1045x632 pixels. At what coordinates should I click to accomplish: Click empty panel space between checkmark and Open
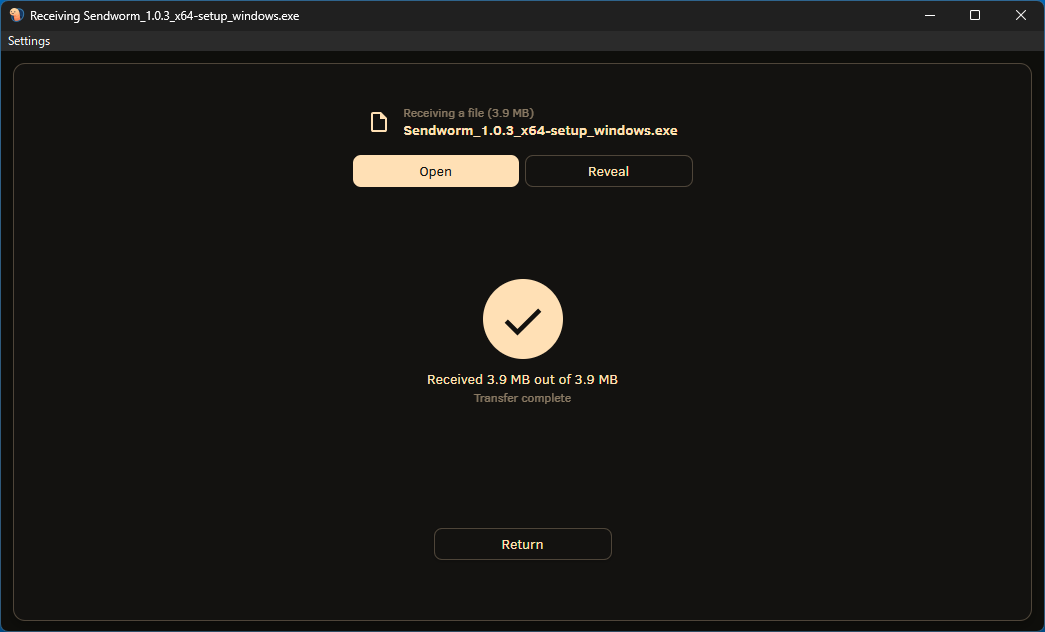(522, 235)
